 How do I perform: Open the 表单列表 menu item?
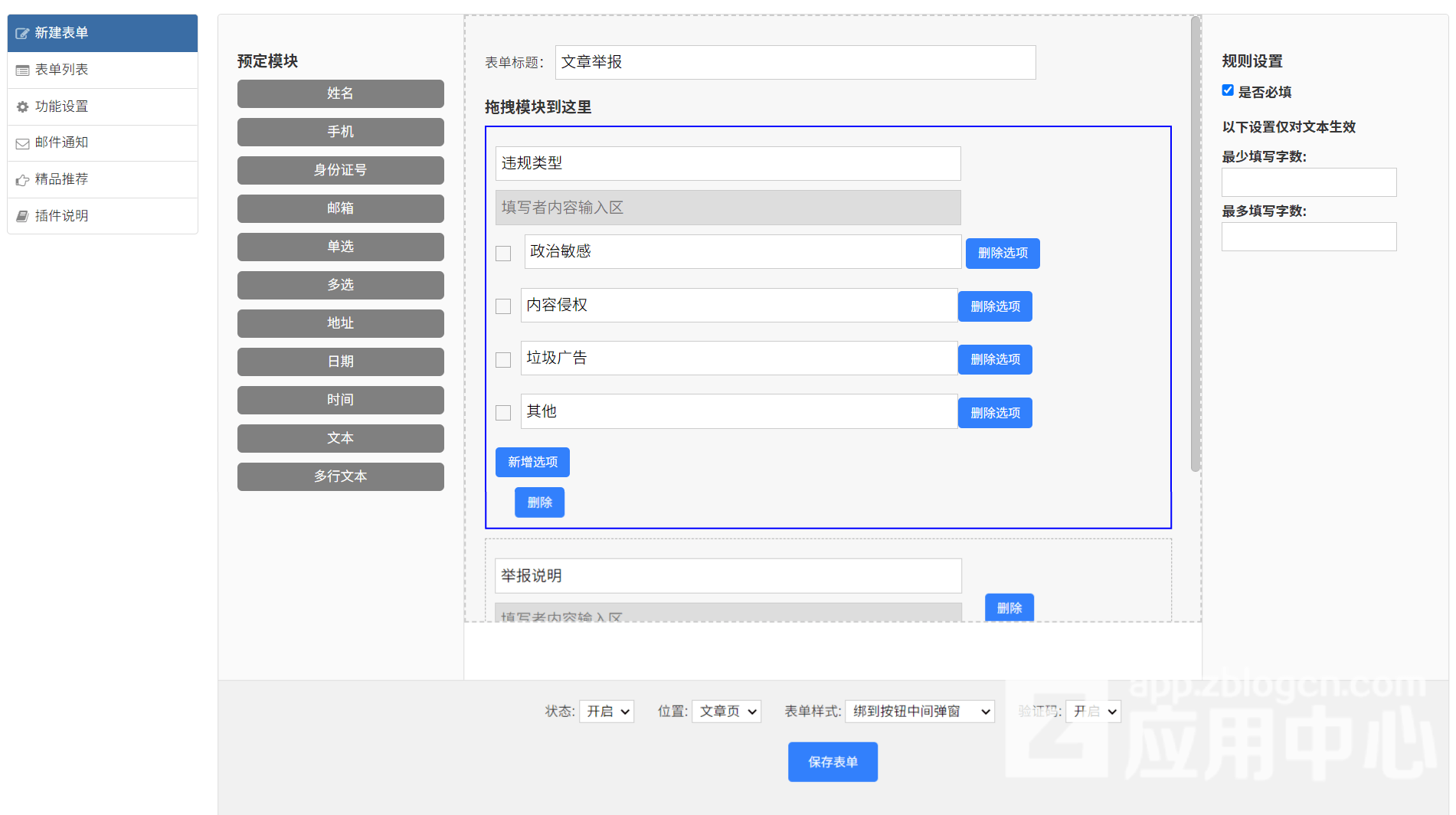(61, 70)
